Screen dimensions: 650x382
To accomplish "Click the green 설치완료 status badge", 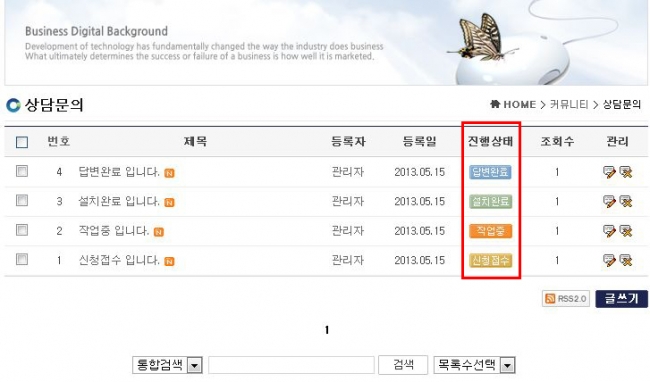I will tap(490, 201).
